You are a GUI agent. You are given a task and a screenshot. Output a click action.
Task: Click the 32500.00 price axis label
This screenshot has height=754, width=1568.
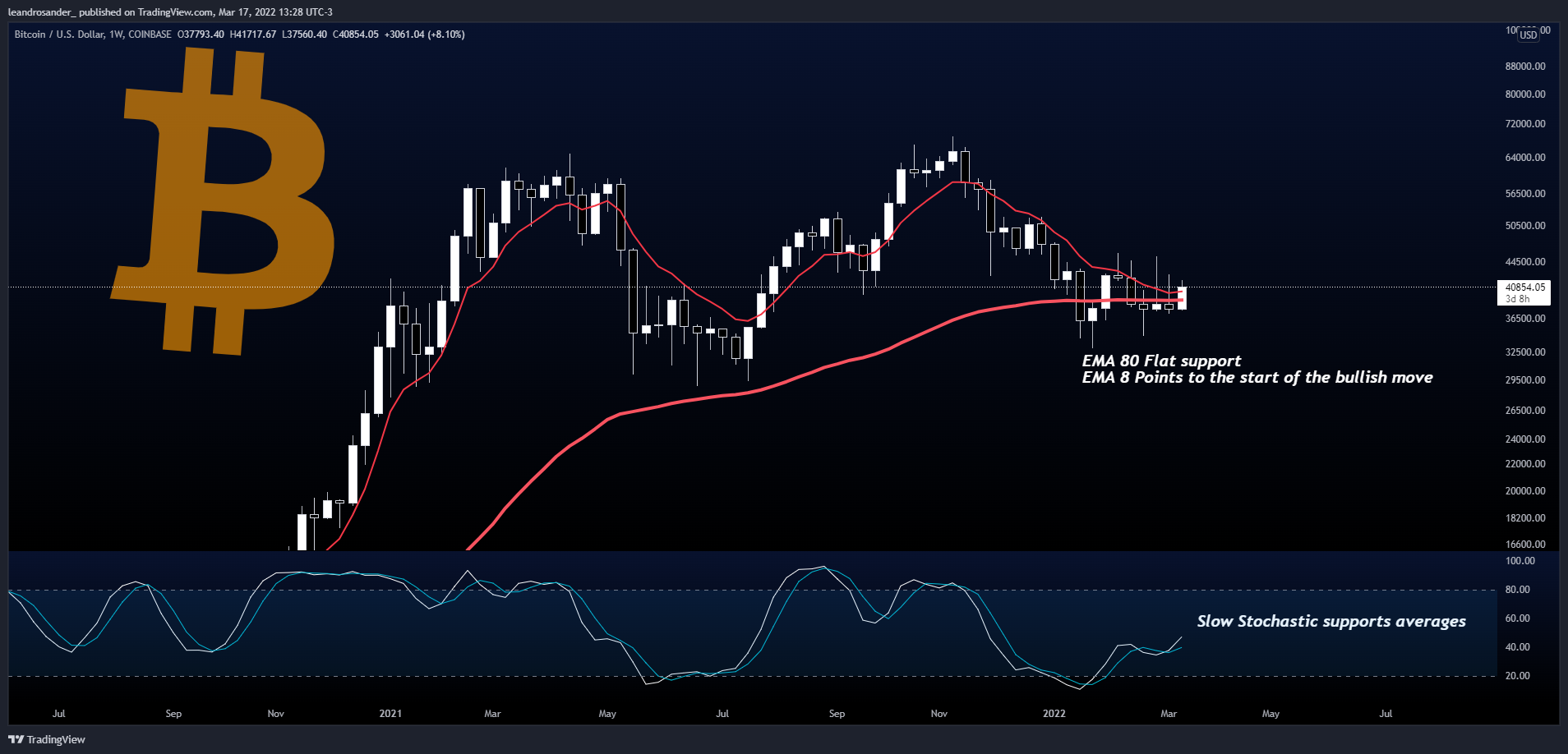[1525, 352]
